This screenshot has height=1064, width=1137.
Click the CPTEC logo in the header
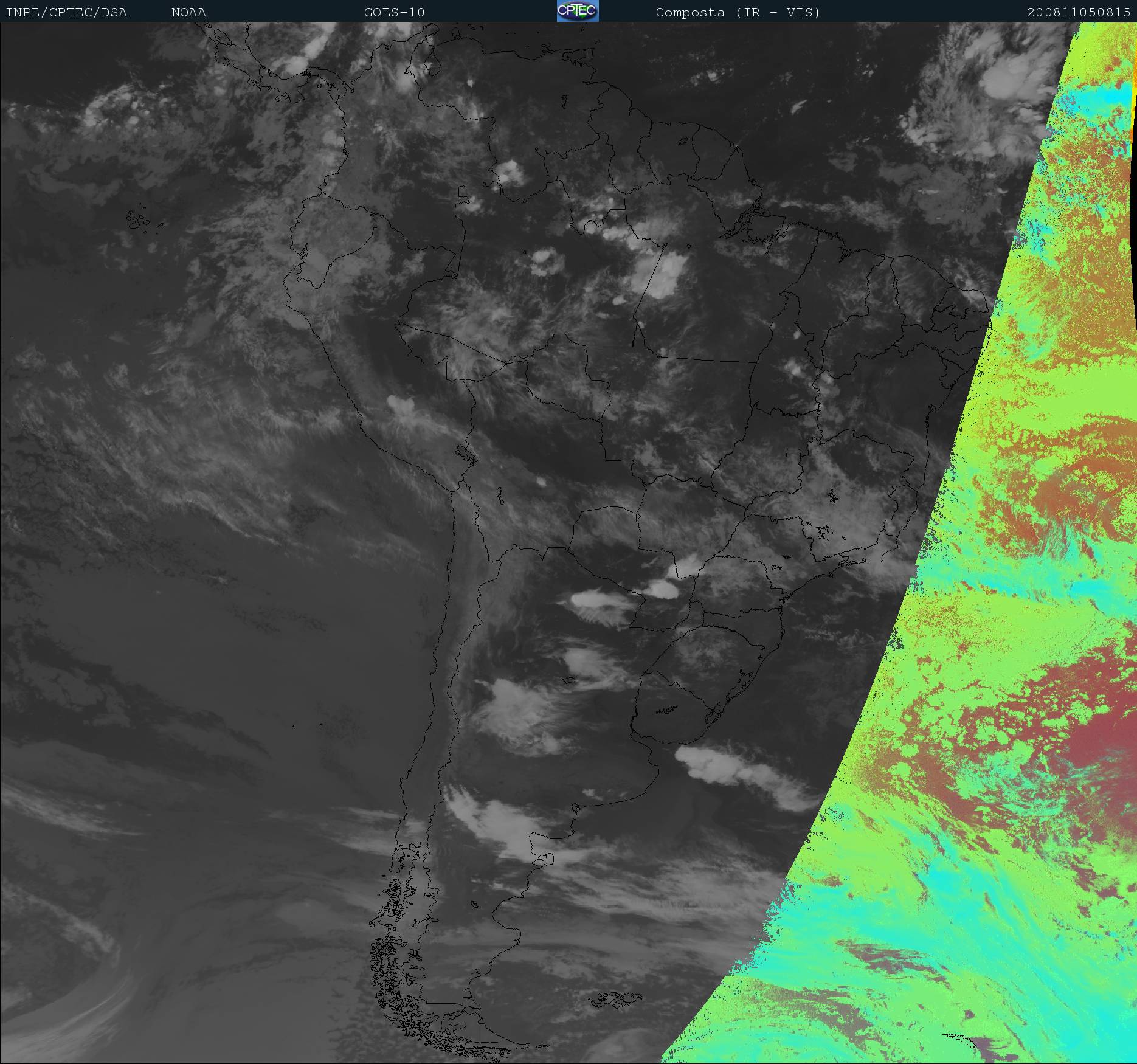577,11
